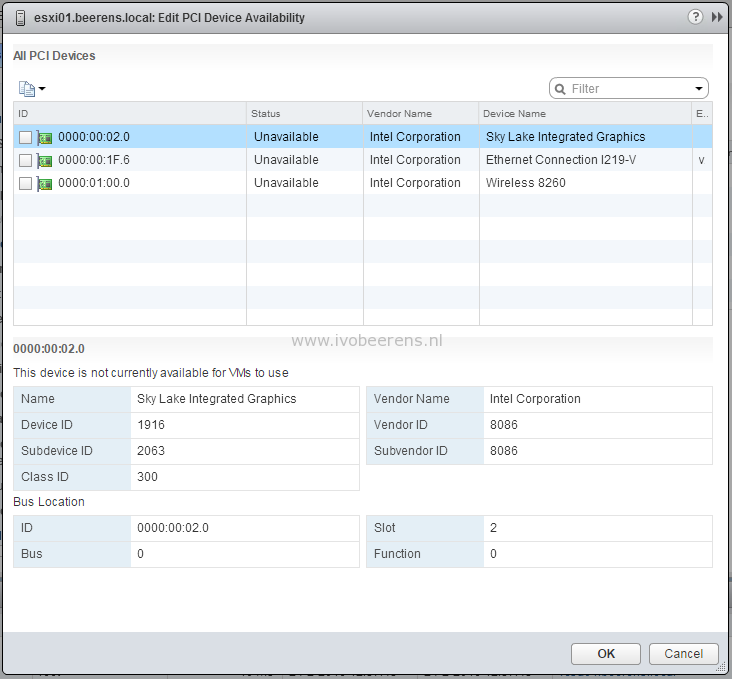Click the magnifier icon in the Filter box

(560, 89)
